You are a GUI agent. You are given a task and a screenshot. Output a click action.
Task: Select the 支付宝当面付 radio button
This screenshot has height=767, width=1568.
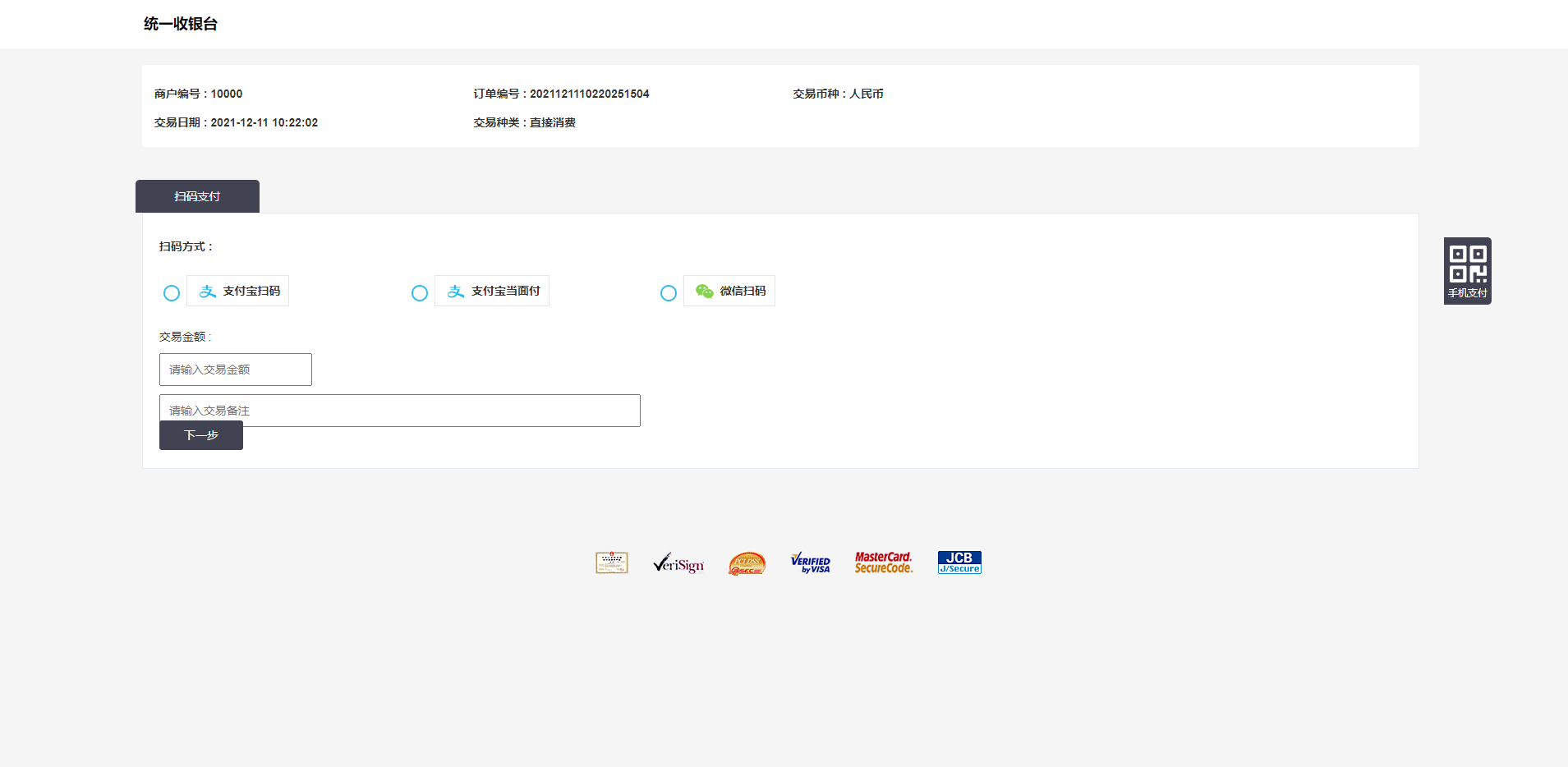pos(420,292)
